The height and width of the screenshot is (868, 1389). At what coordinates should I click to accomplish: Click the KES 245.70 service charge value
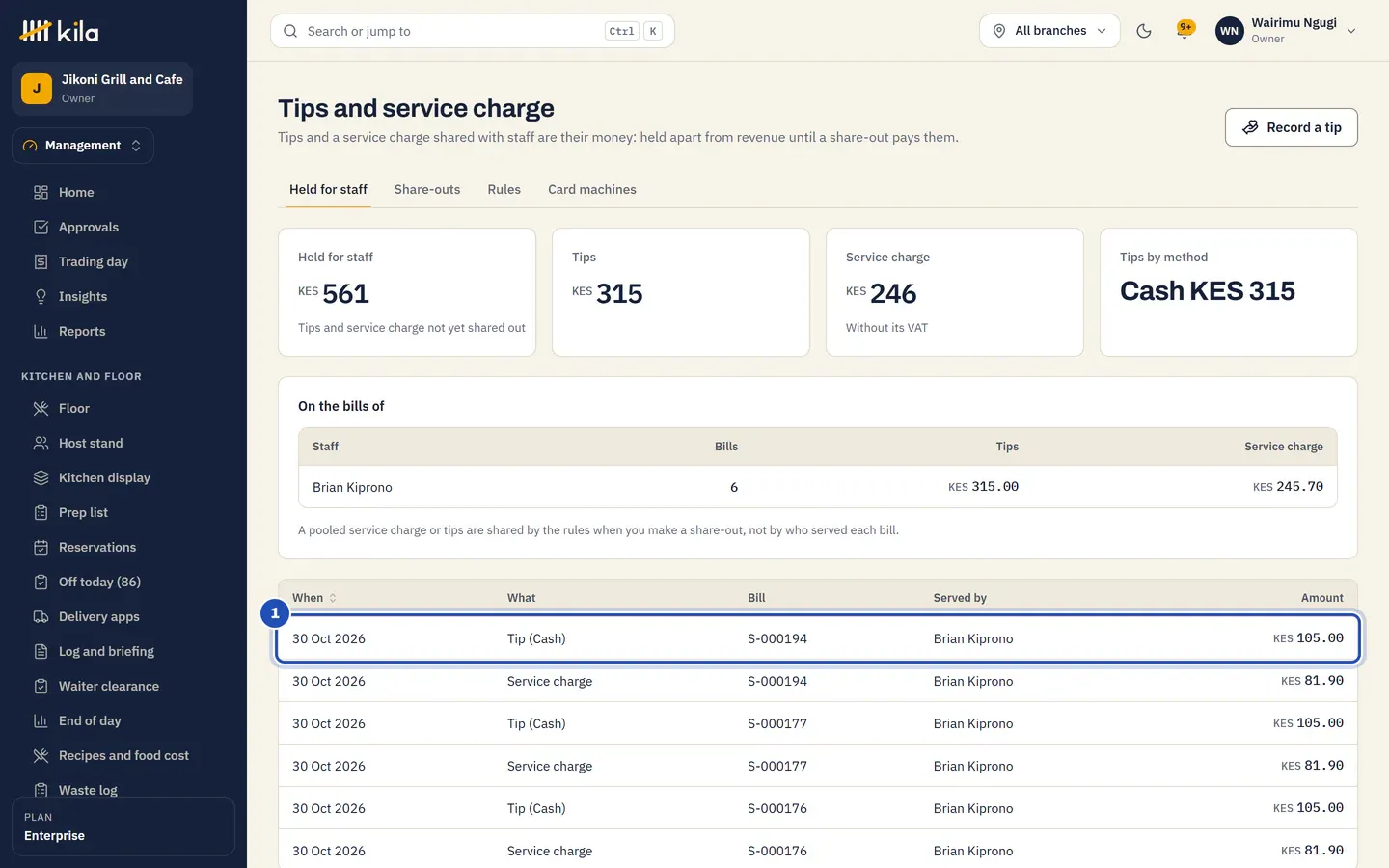click(x=1288, y=487)
